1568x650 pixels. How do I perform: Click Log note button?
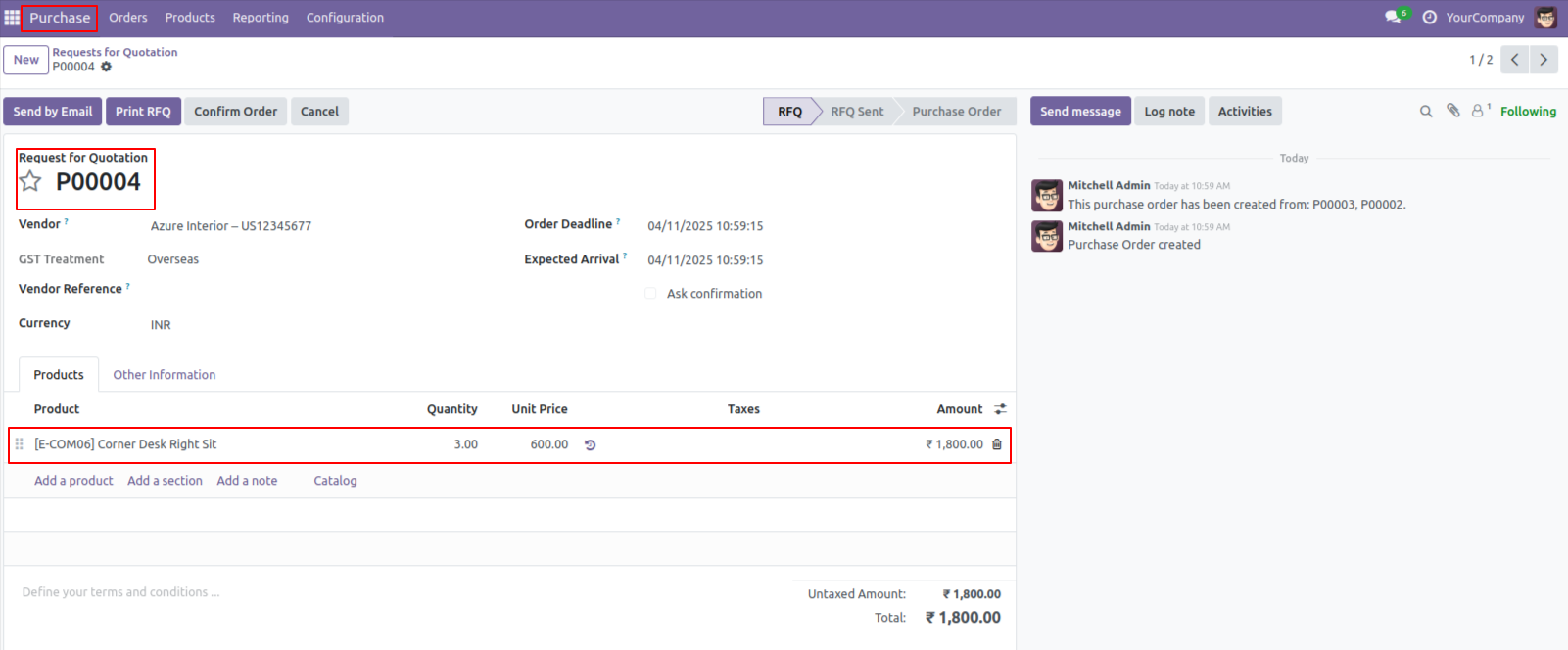(1169, 112)
